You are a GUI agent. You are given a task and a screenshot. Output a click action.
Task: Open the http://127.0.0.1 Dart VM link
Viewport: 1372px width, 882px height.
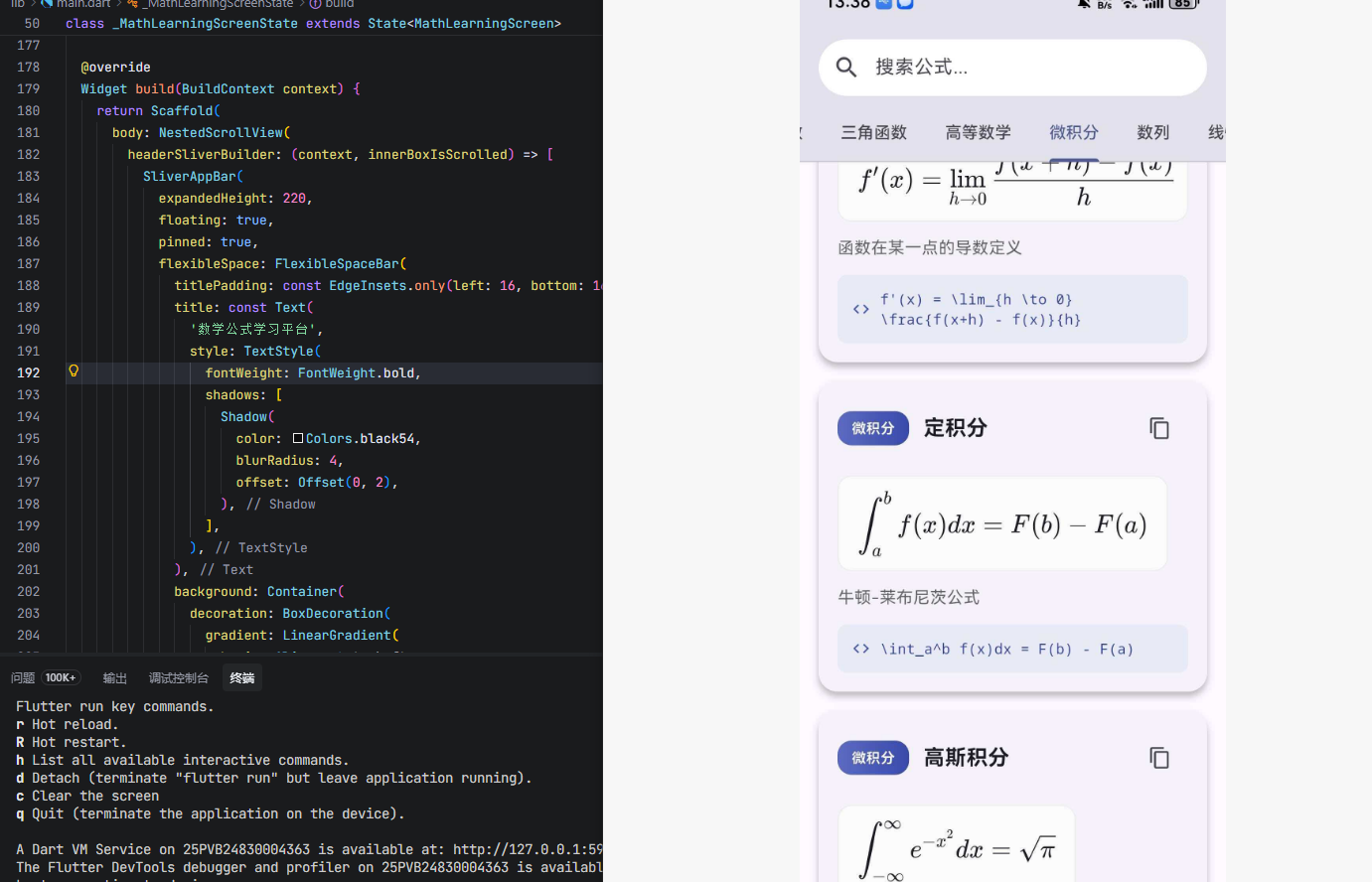[x=528, y=850]
